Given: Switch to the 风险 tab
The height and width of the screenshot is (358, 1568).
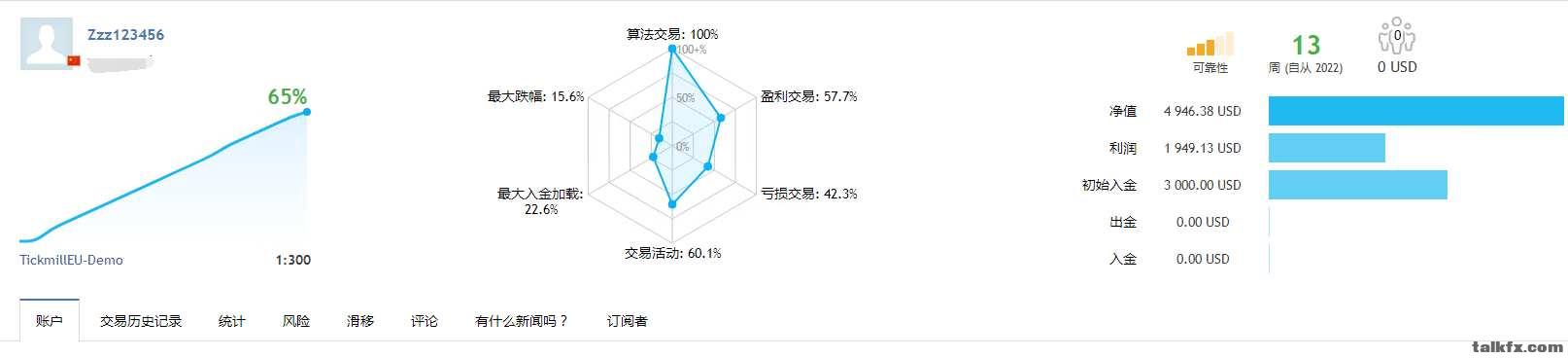Looking at the screenshot, I should coord(296,321).
